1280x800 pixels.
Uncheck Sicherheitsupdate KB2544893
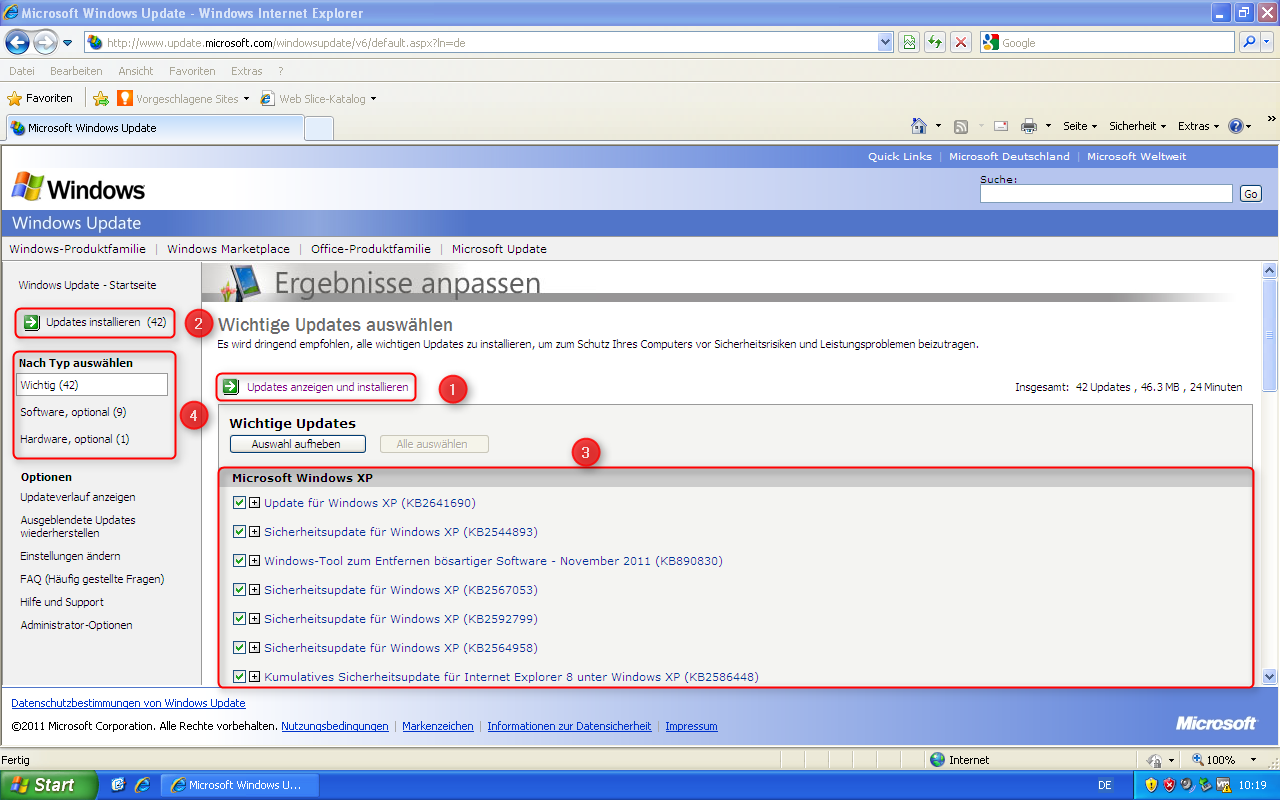point(239,531)
